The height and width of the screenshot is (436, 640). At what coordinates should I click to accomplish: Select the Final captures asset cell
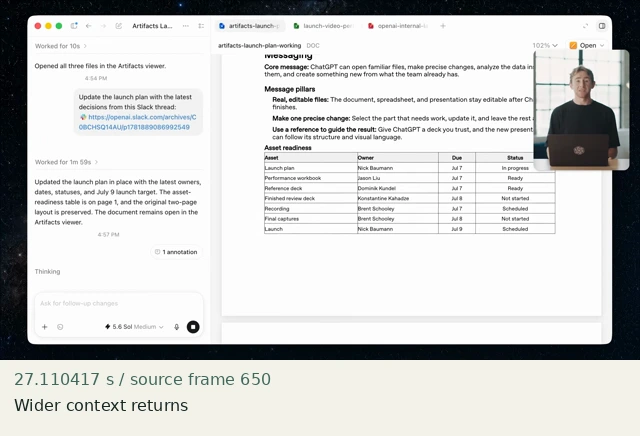pyautogui.click(x=311, y=219)
